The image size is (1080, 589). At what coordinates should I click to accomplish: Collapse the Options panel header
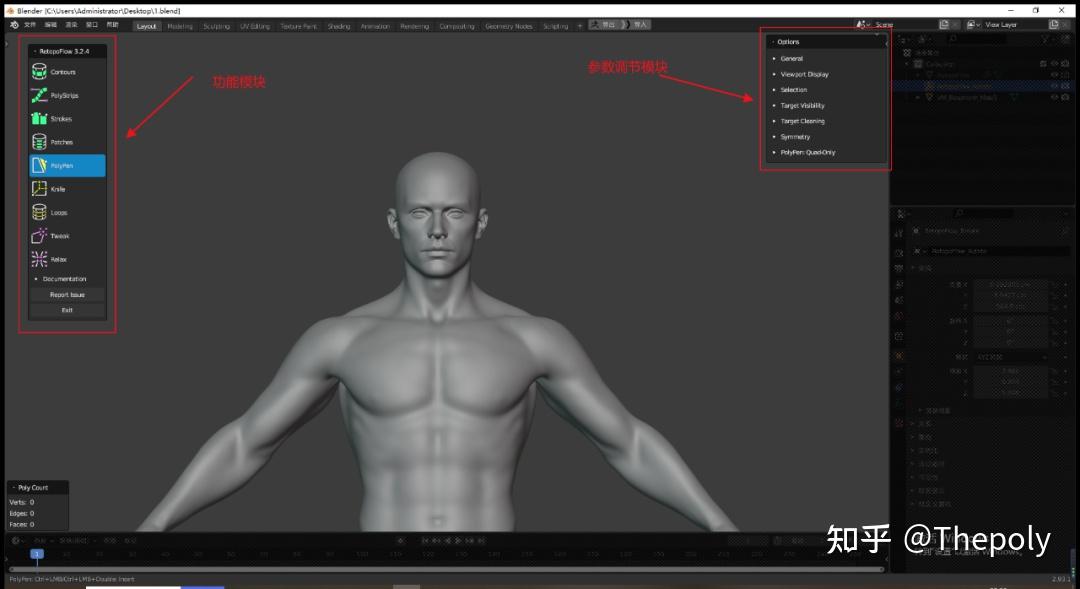(789, 41)
